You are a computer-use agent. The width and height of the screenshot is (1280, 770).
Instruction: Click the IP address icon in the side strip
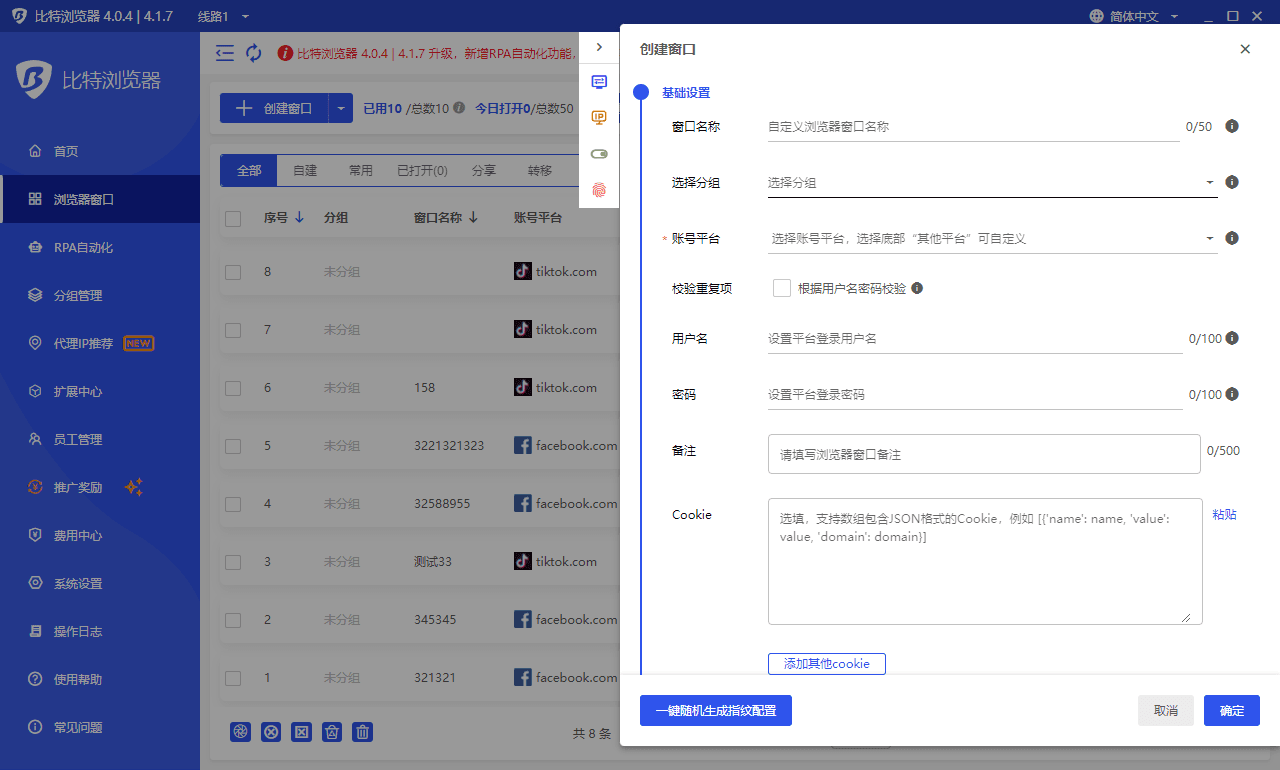[599, 117]
